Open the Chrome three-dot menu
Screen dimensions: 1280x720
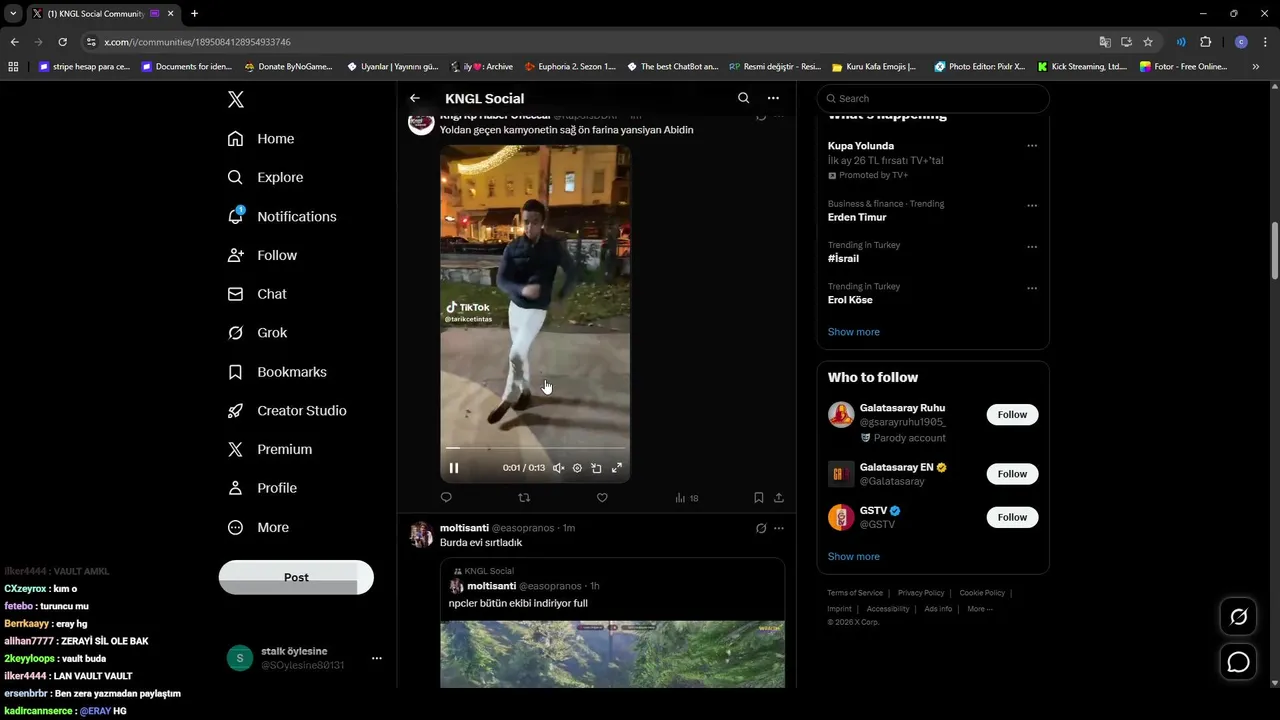[1266, 42]
